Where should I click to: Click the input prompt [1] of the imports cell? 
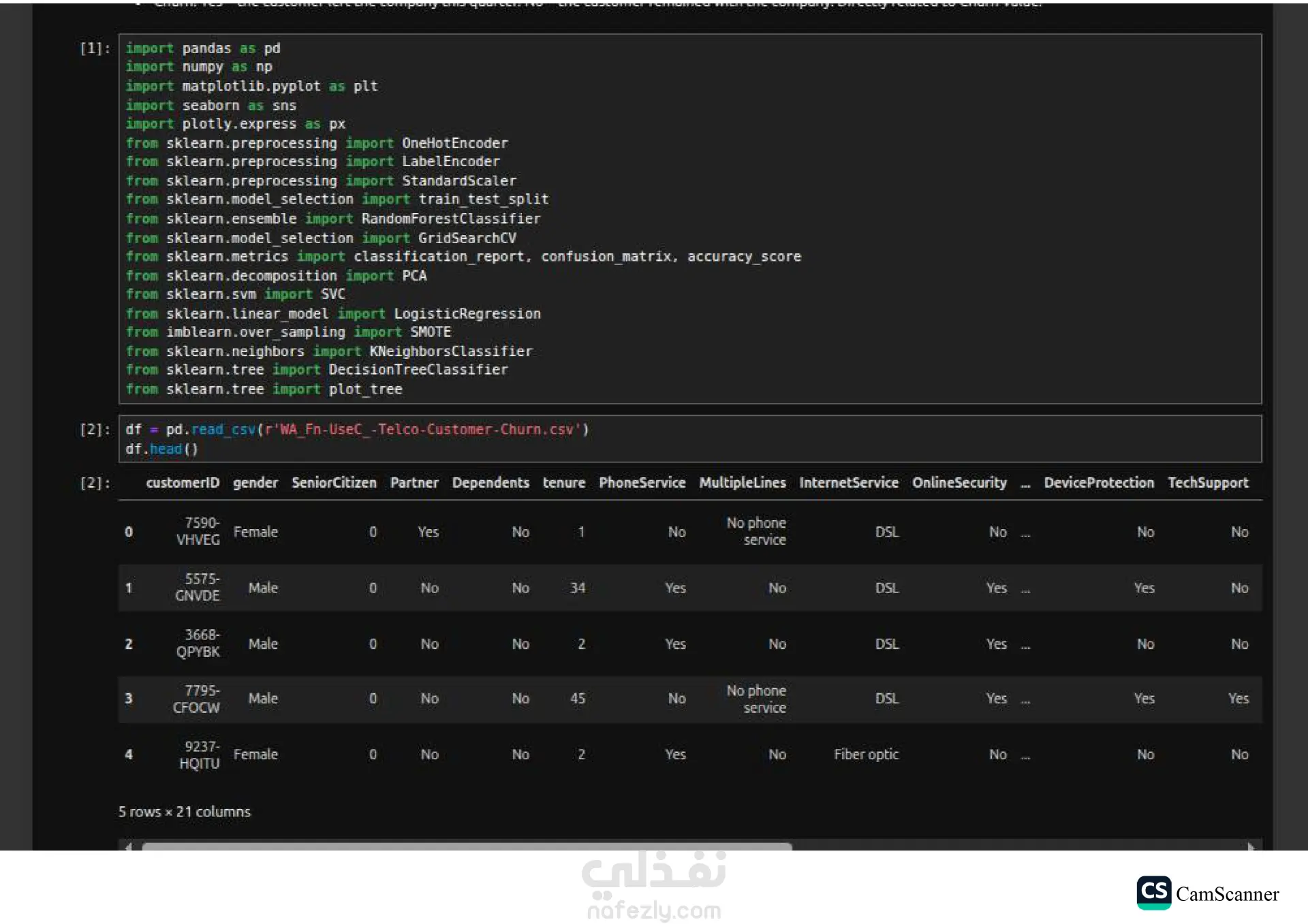point(95,48)
